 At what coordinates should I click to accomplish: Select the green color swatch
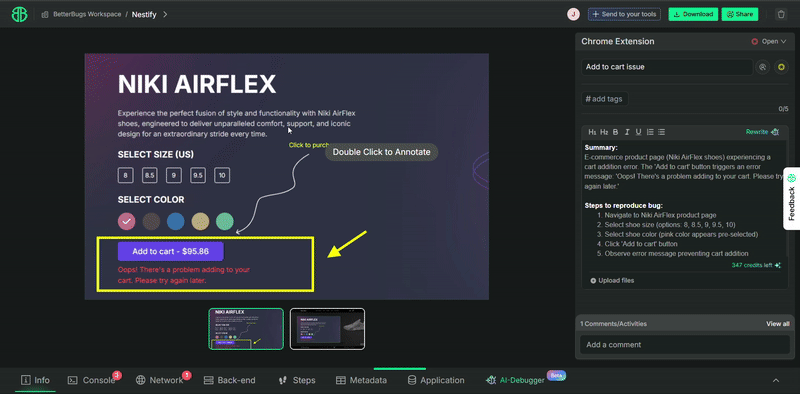click(x=224, y=221)
